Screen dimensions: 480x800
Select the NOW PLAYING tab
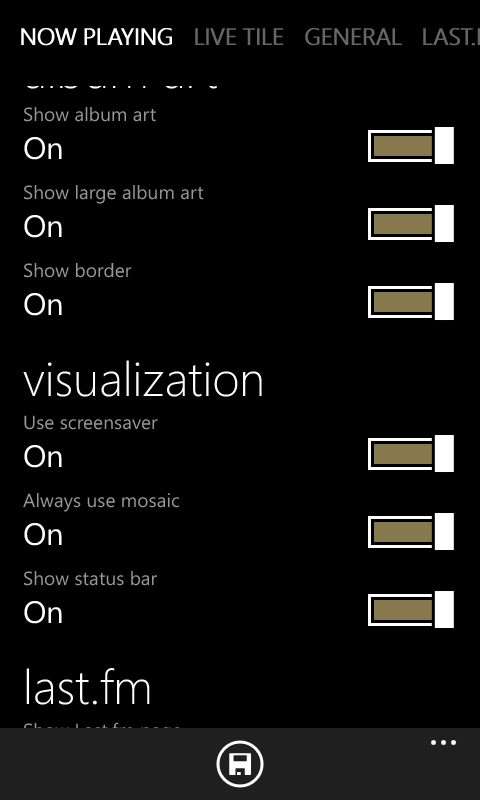coord(96,37)
